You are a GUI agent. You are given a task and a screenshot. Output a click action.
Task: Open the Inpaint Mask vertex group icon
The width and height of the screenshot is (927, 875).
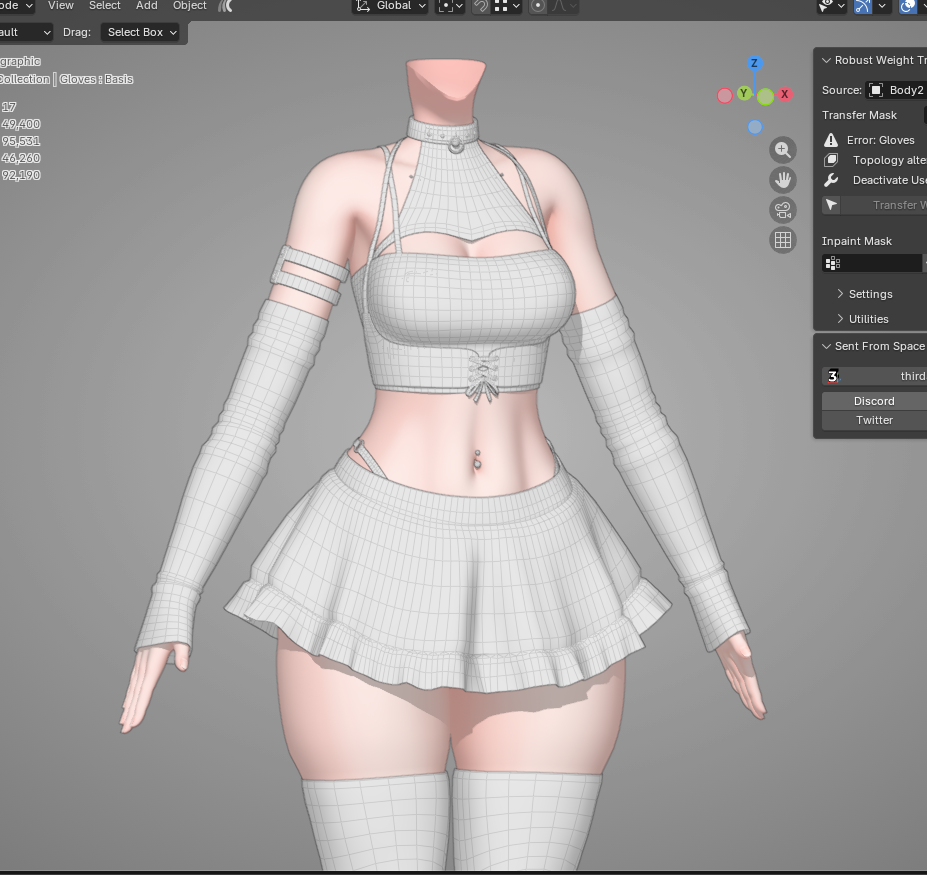click(833, 263)
